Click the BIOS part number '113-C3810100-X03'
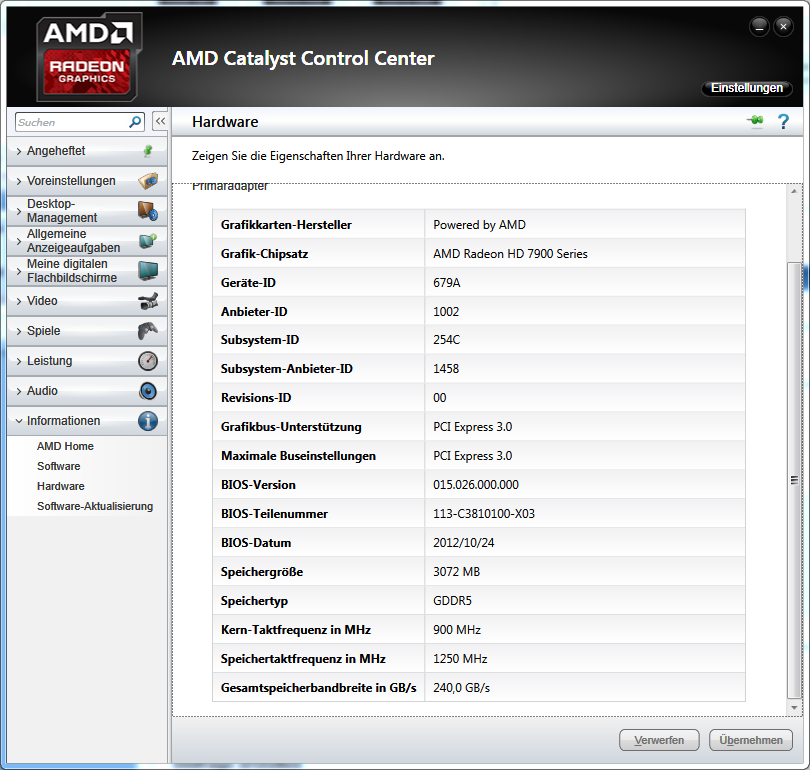The width and height of the screenshot is (810, 770). click(484, 514)
